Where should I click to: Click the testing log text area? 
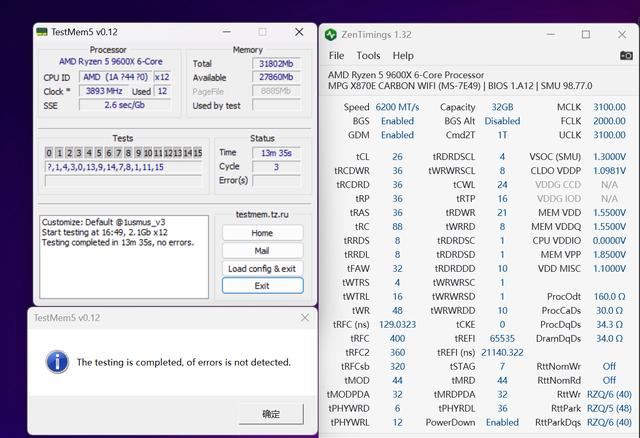coord(124,257)
